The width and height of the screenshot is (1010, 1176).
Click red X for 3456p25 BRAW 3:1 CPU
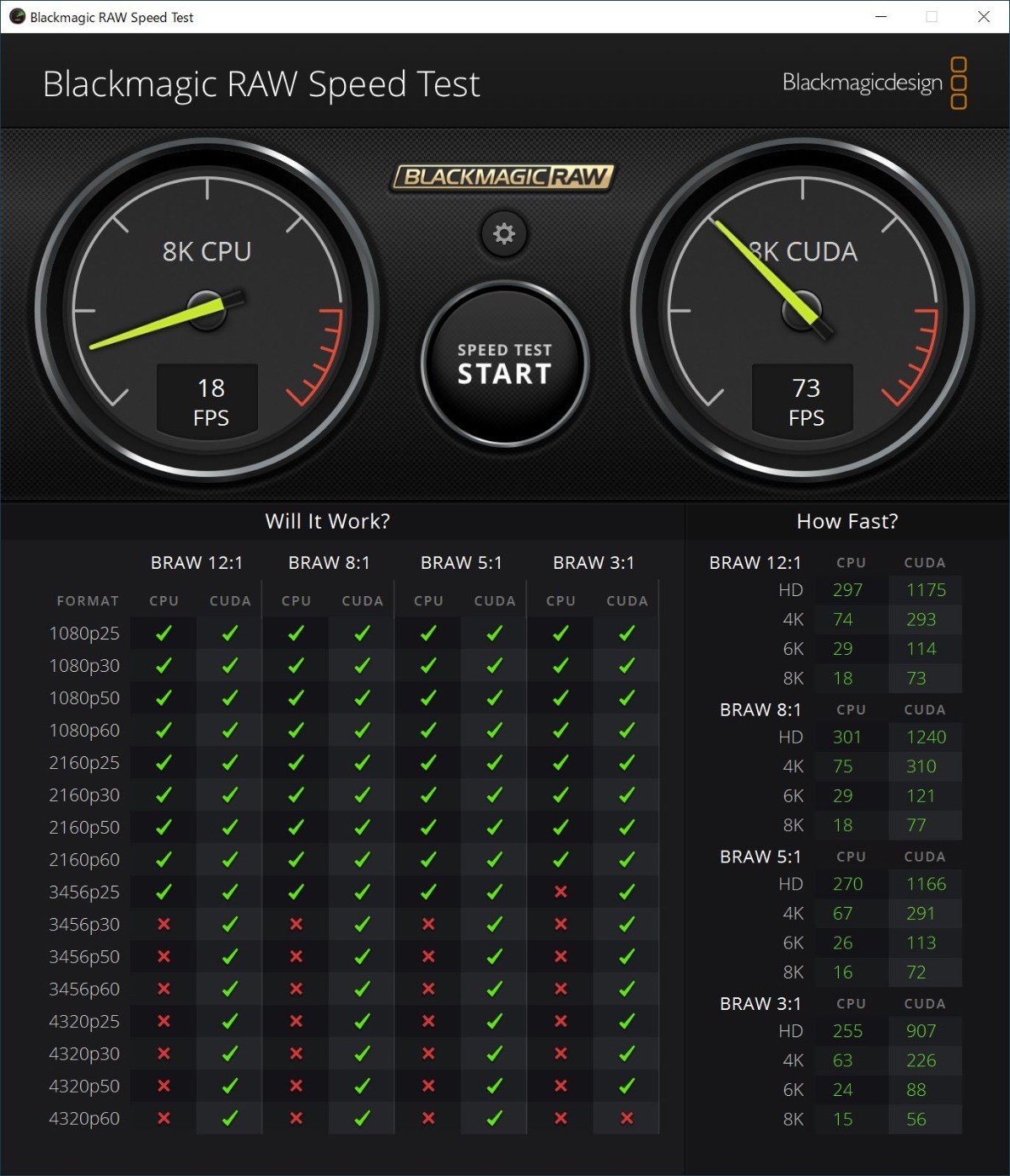pyautogui.click(x=560, y=892)
